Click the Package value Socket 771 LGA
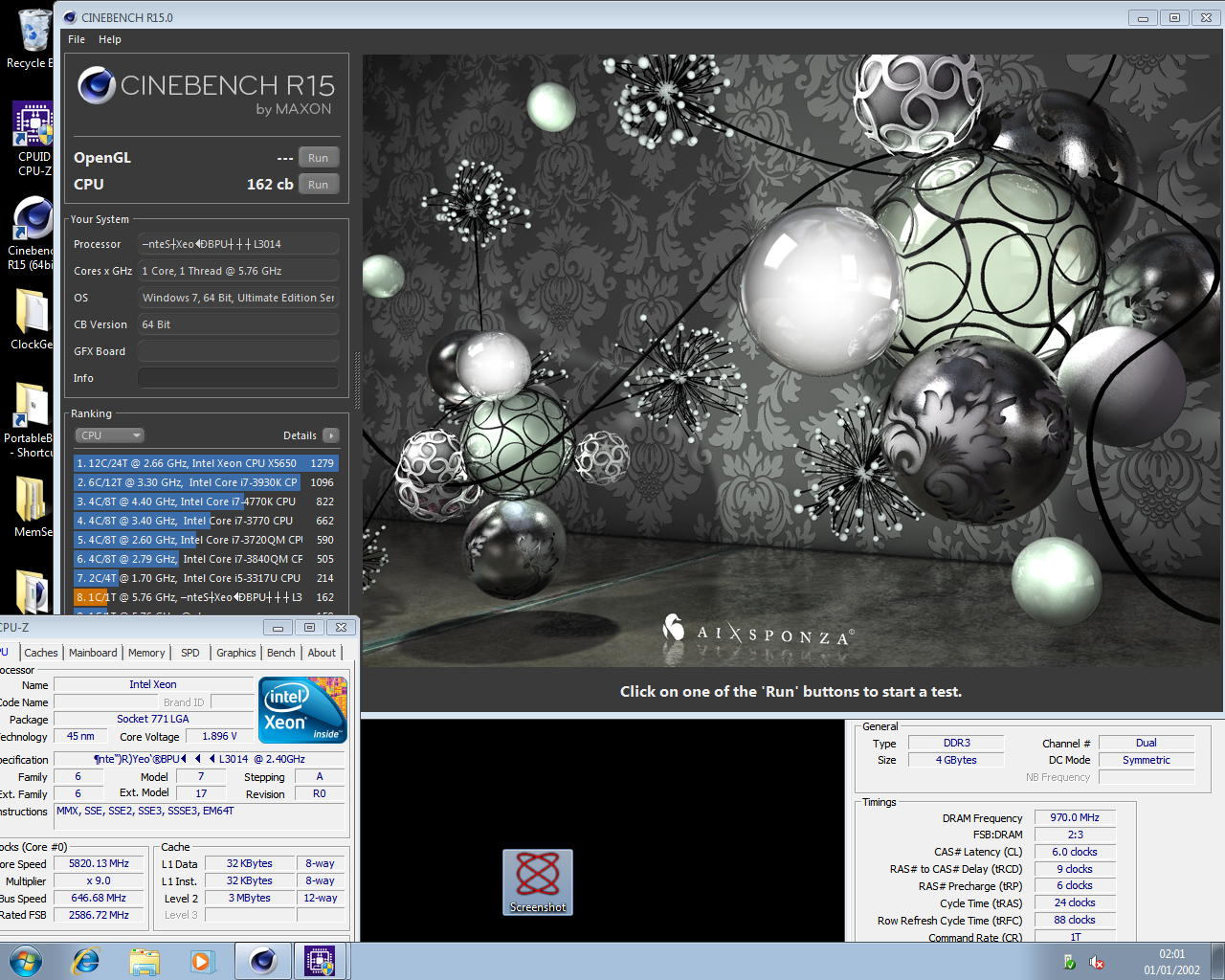 (153, 719)
